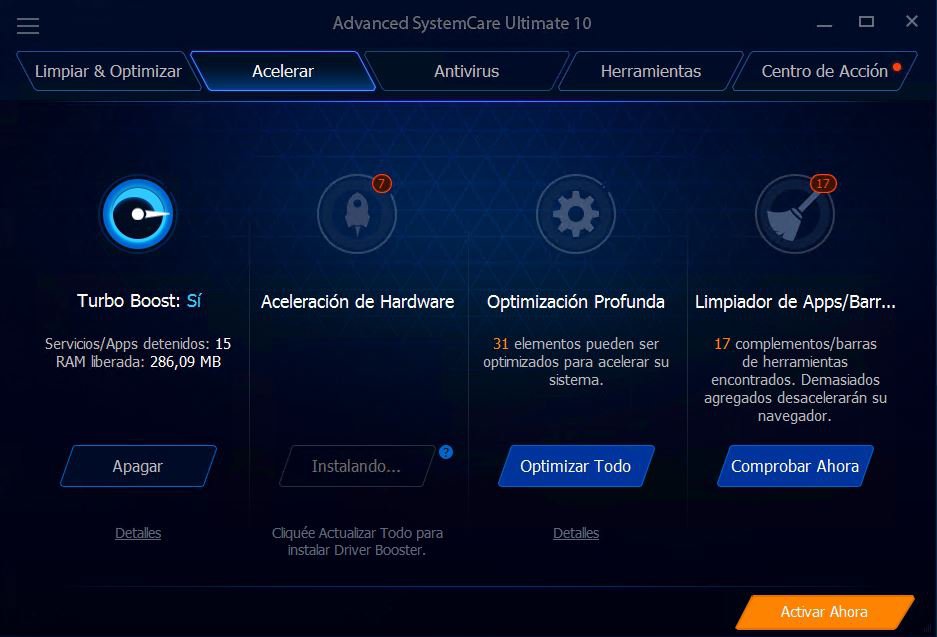
Task: Click the Apps/Toolbar Cleaner broom icon
Action: pos(795,214)
